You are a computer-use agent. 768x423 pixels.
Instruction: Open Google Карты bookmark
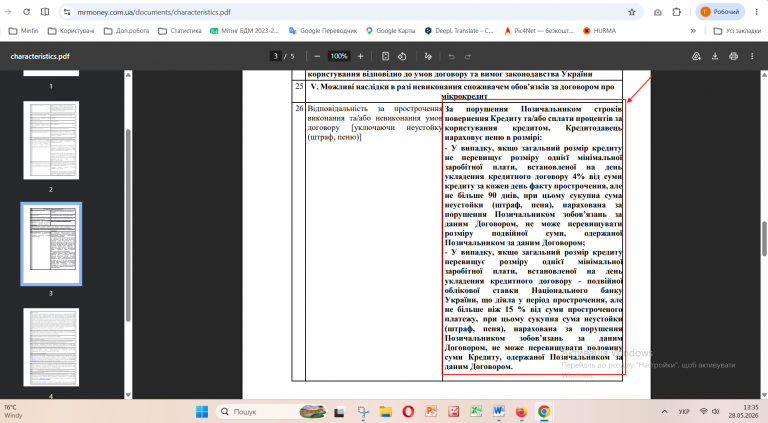click(x=390, y=30)
